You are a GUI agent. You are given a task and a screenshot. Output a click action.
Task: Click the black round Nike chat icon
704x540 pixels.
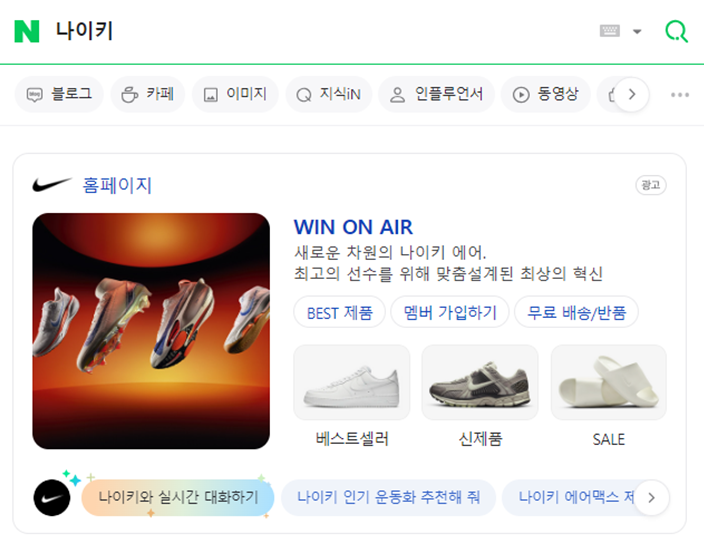[52, 497]
